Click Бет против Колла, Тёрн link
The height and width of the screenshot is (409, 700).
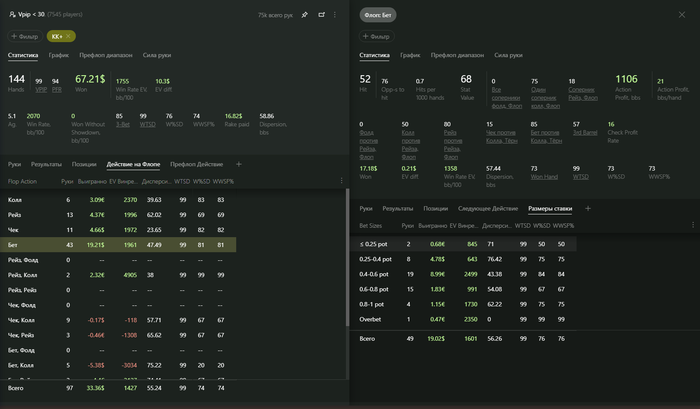546,136
